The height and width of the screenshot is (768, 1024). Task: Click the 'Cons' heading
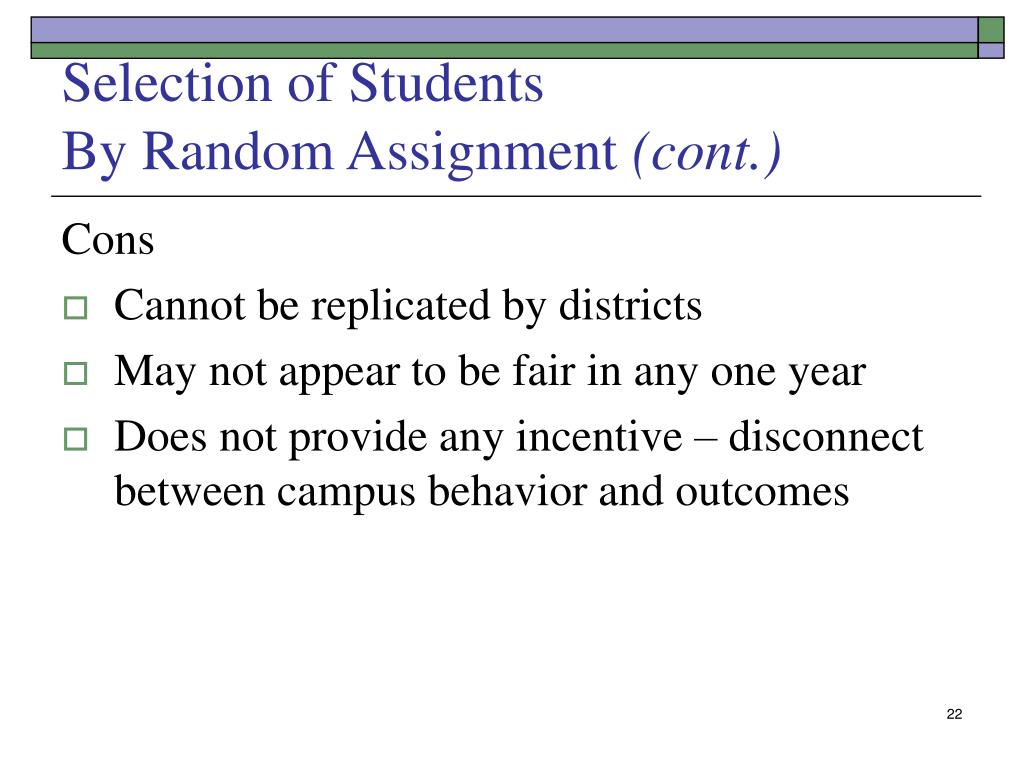point(108,240)
